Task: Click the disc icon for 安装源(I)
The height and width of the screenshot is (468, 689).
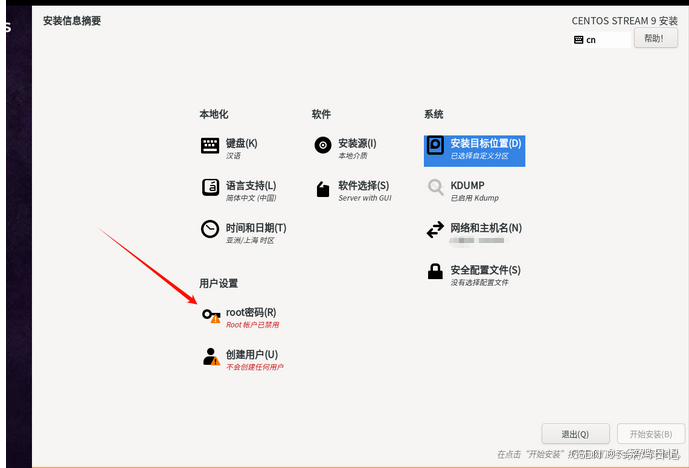Action: [x=323, y=145]
